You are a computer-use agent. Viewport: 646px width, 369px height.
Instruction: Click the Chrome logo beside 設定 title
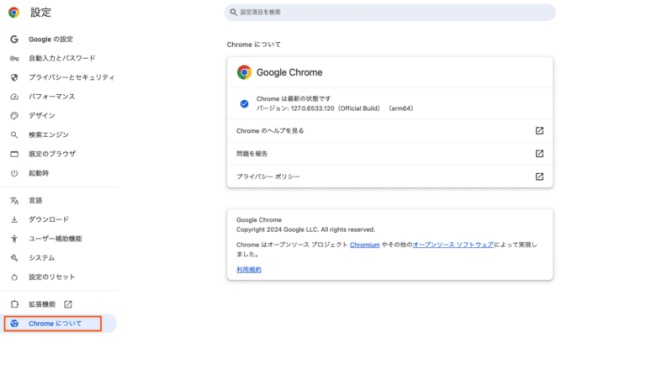pyautogui.click(x=14, y=12)
